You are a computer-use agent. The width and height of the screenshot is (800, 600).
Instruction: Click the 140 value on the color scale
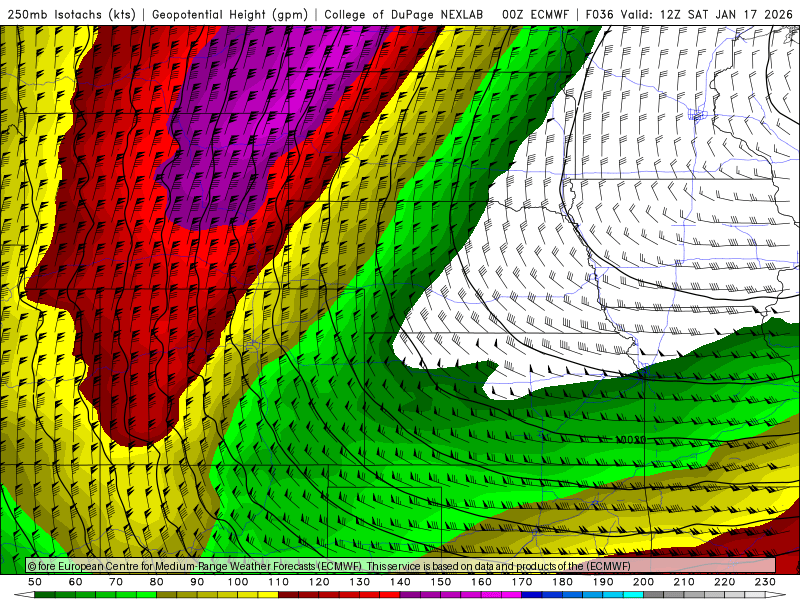click(x=400, y=582)
